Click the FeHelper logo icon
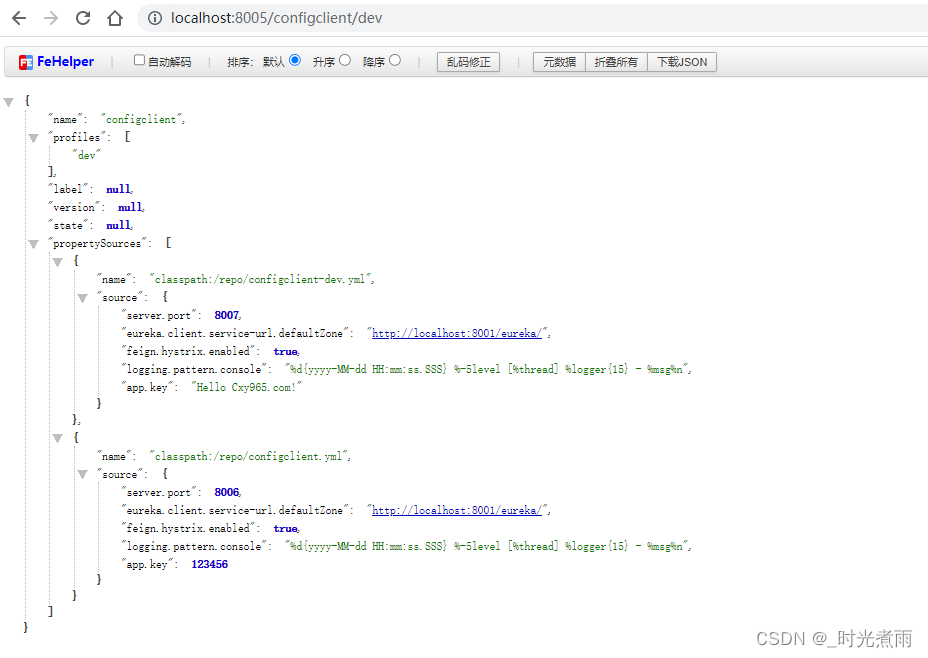 coord(25,62)
